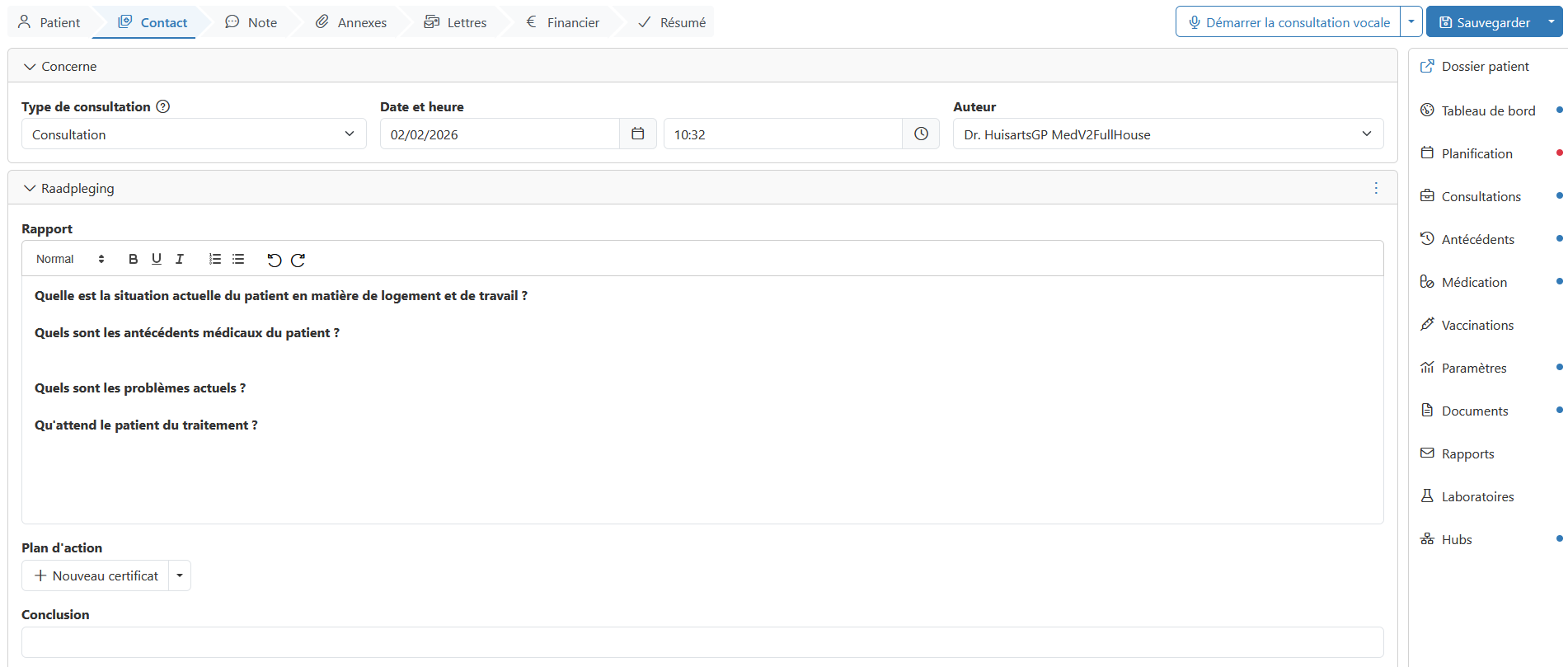The image size is (1568, 667).
Task: Click into the Conclusion input field
Action: click(702, 642)
